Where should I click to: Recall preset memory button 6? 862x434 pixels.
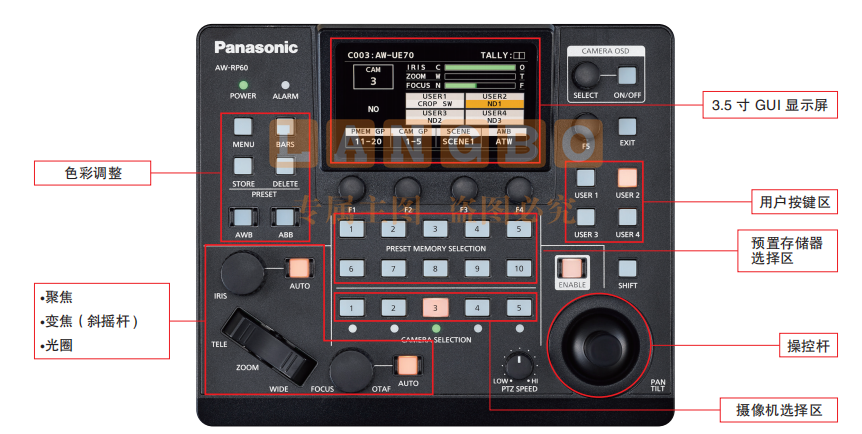[x=351, y=268]
